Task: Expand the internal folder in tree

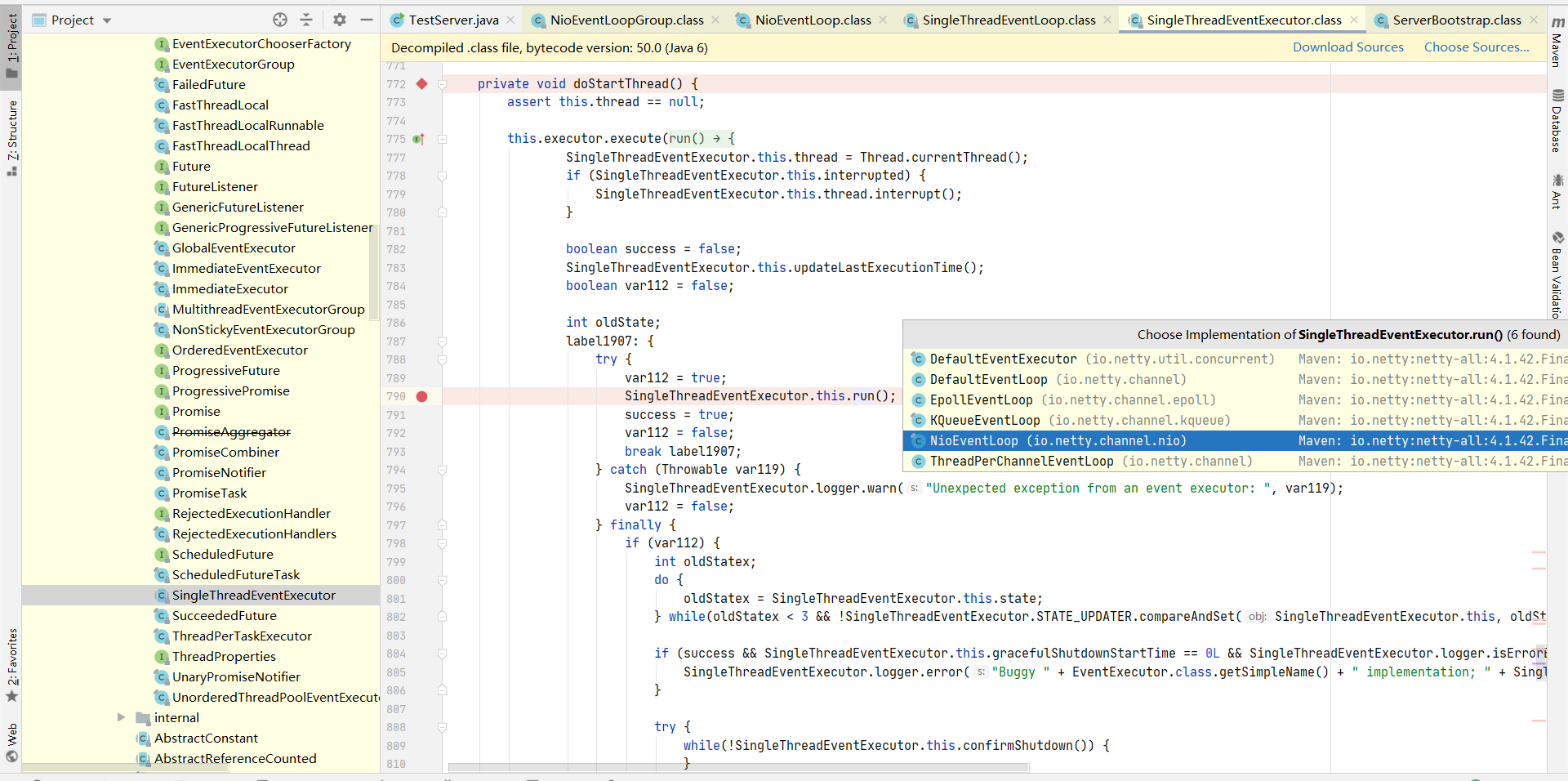Action: pyautogui.click(x=121, y=717)
